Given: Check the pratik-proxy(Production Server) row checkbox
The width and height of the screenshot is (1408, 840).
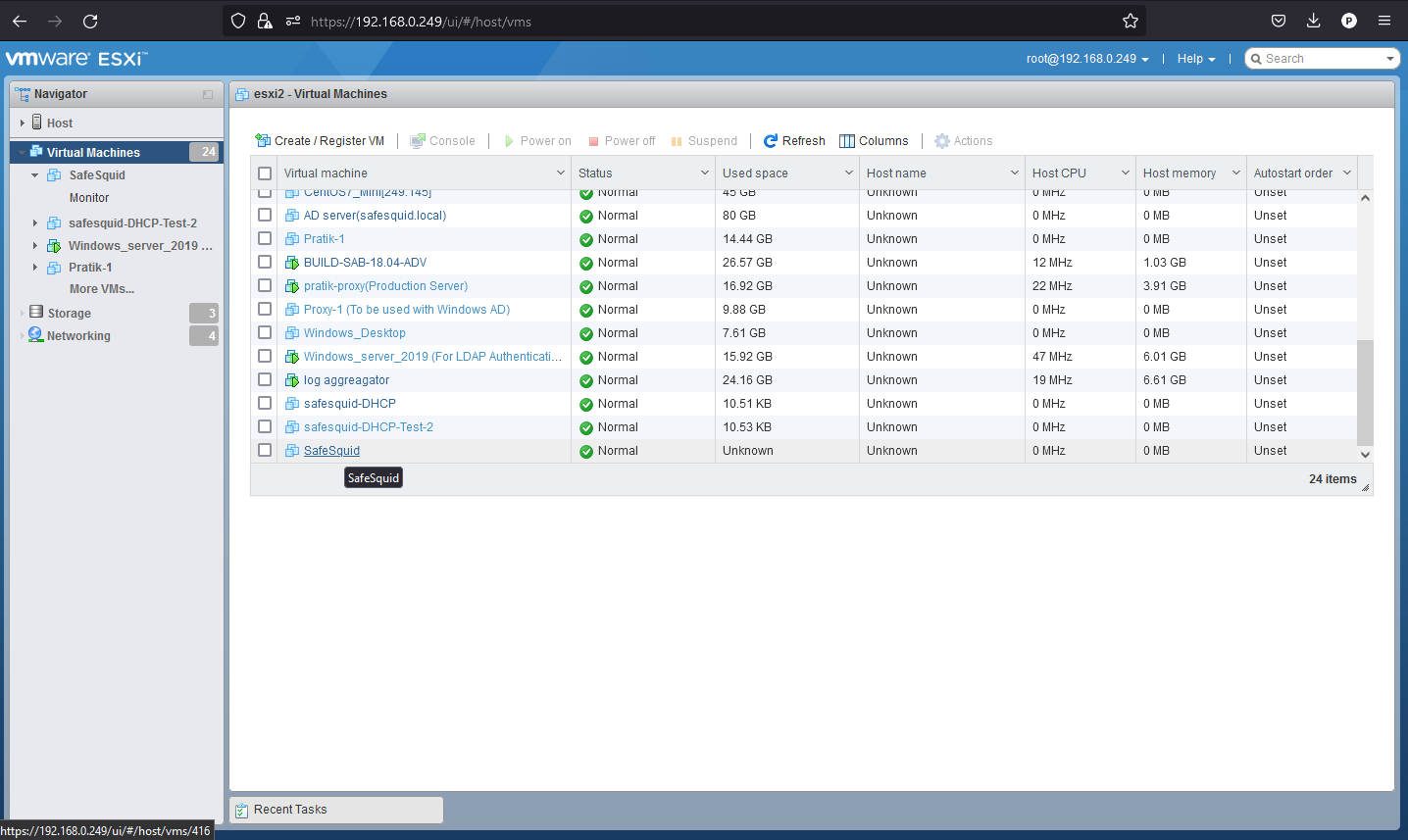Looking at the screenshot, I should pyautogui.click(x=265, y=285).
